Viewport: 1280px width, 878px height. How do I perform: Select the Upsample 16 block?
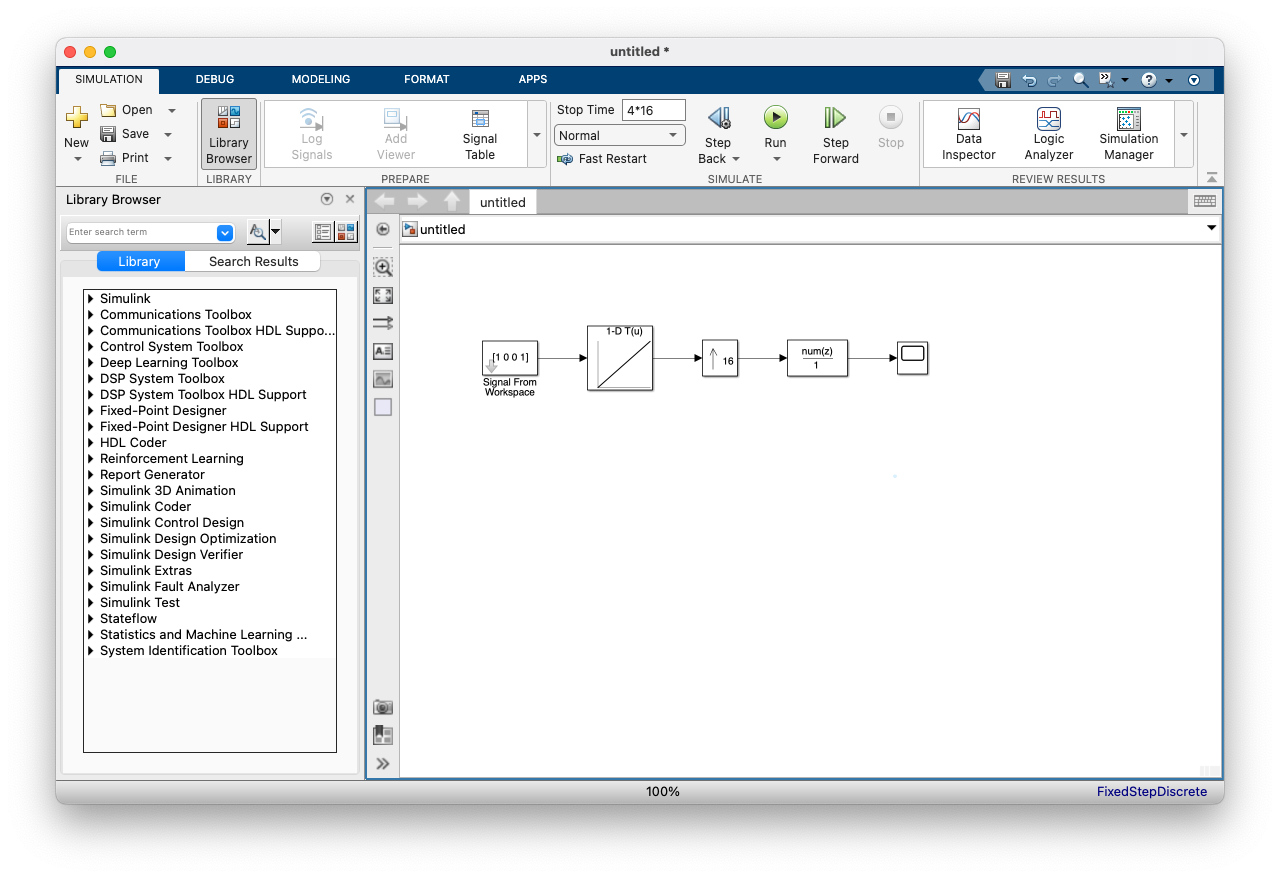pyautogui.click(x=720, y=358)
